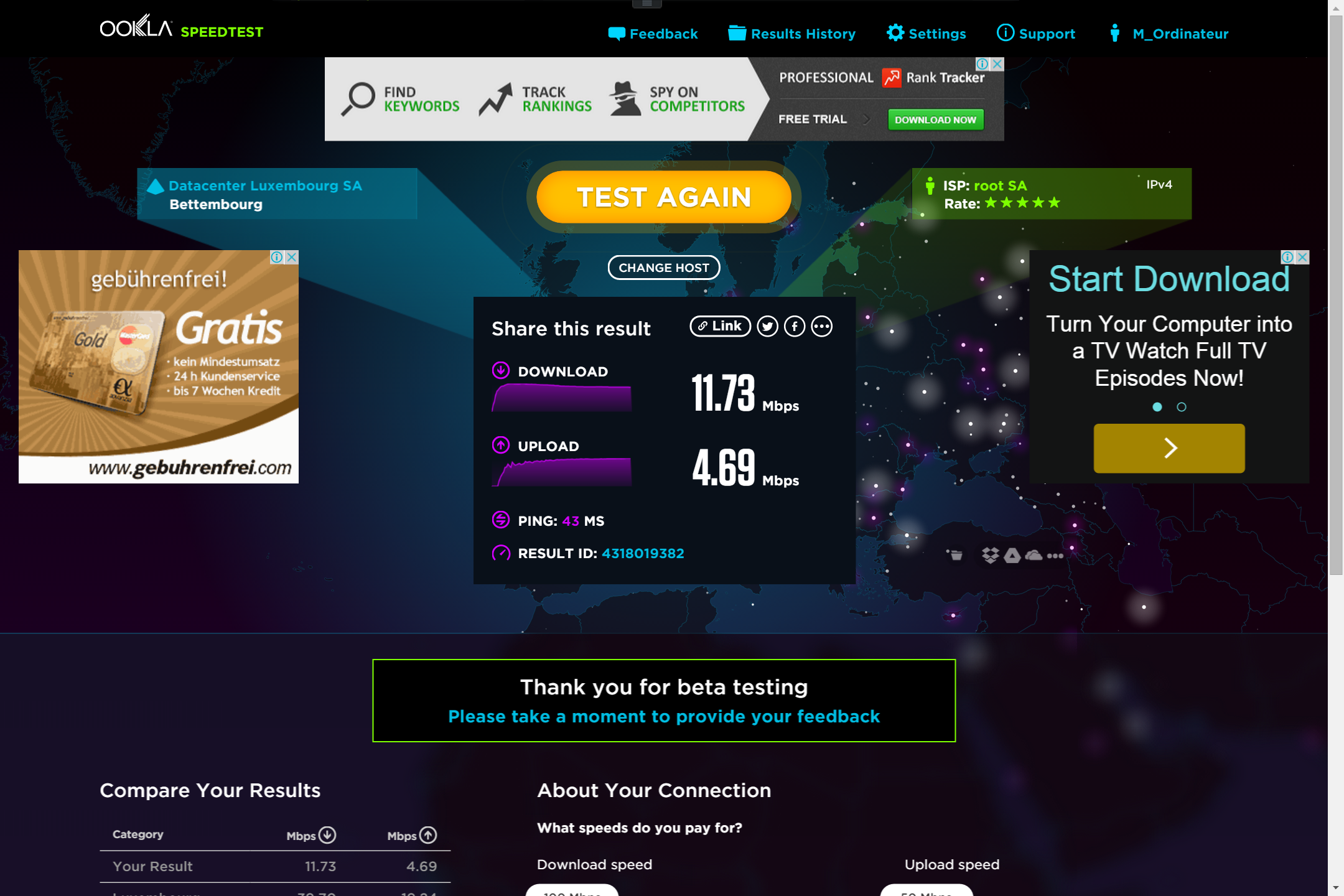Click the More share options icon
Viewport: 1344px width, 896px height.
(821, 326)
